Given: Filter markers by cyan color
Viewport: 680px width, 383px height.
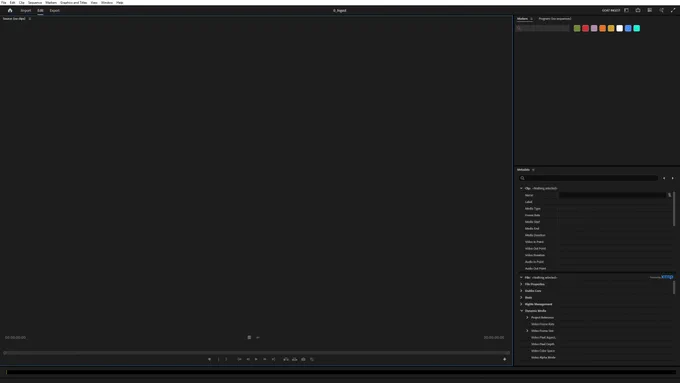Looking at the screenshot, I should coord(637,28).
